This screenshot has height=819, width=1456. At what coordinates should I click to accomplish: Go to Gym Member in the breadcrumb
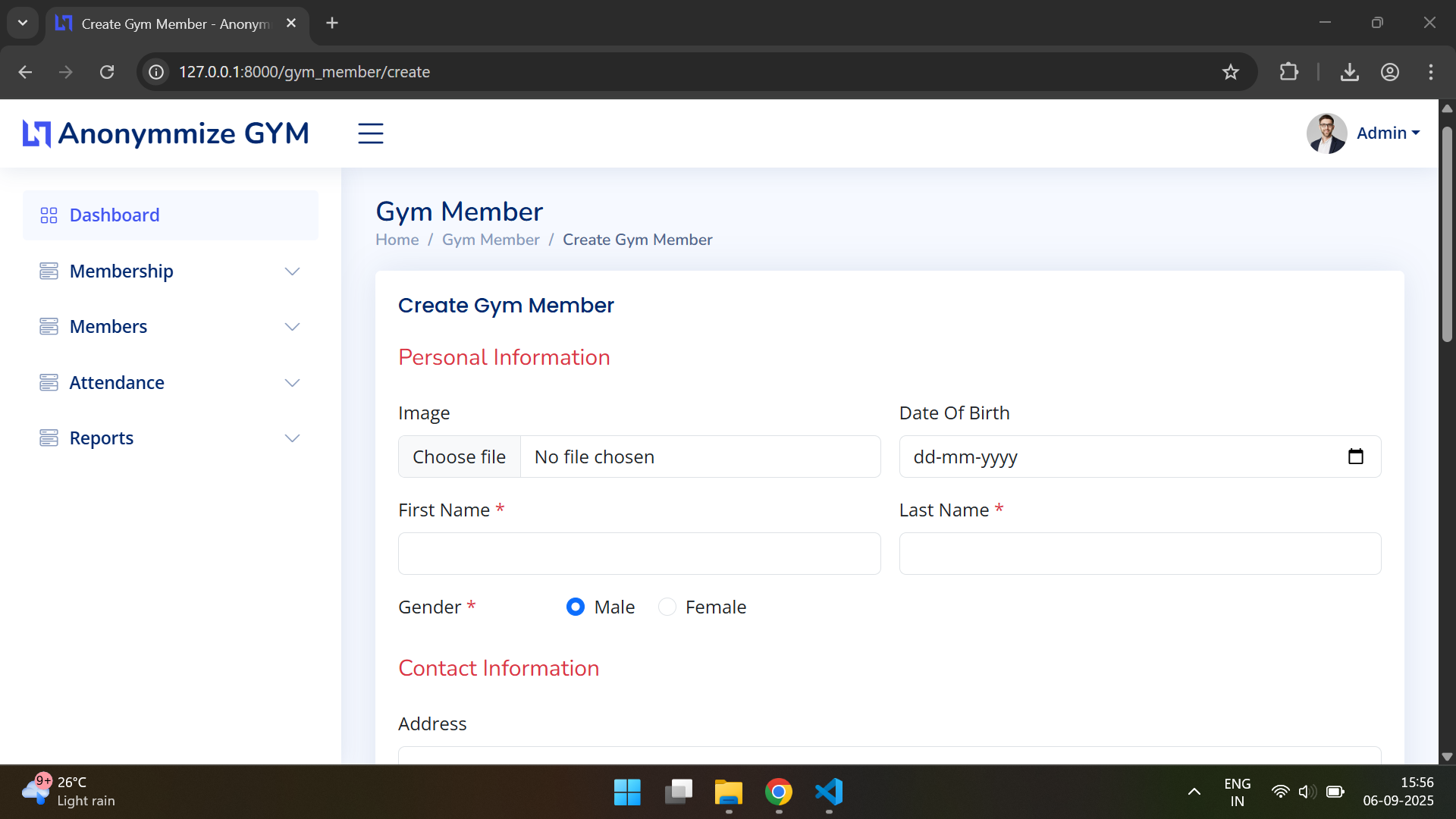tap(491, 240)
